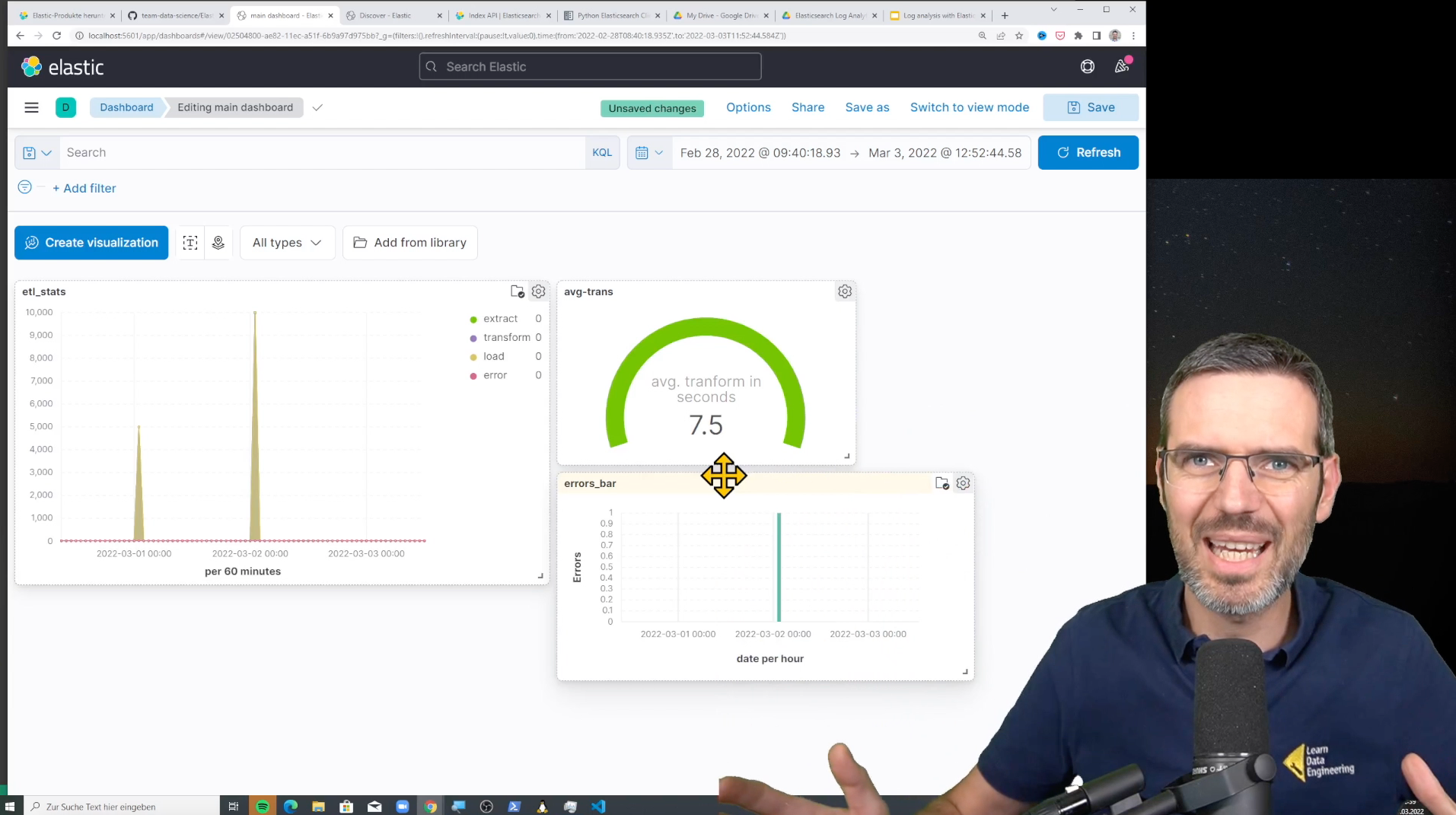This screenshot has width=1456, height=815.
Task: Open etl_stats panel options gear
Action: [538, 291]
